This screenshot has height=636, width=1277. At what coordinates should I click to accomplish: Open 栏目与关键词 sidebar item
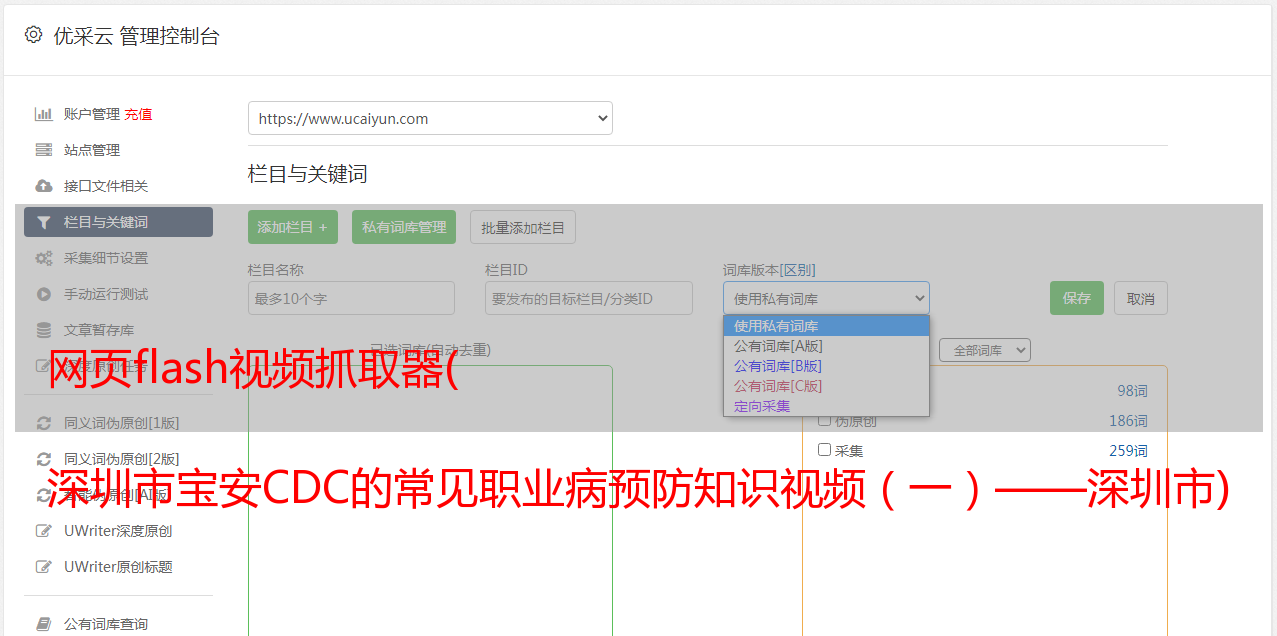click(118, 222)
